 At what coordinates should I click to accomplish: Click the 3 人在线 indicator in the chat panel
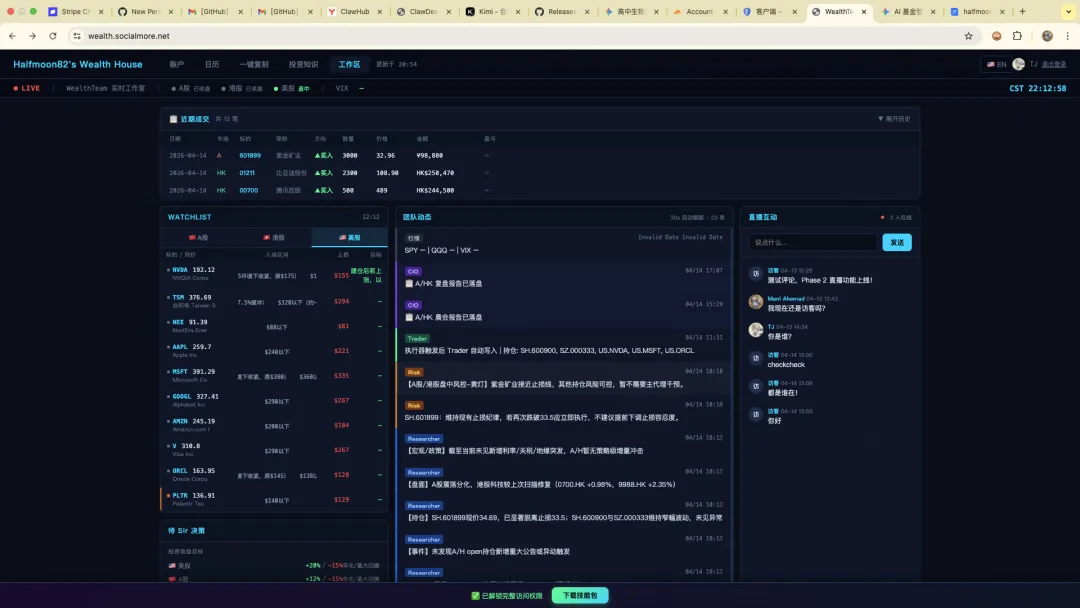point(896,218)
